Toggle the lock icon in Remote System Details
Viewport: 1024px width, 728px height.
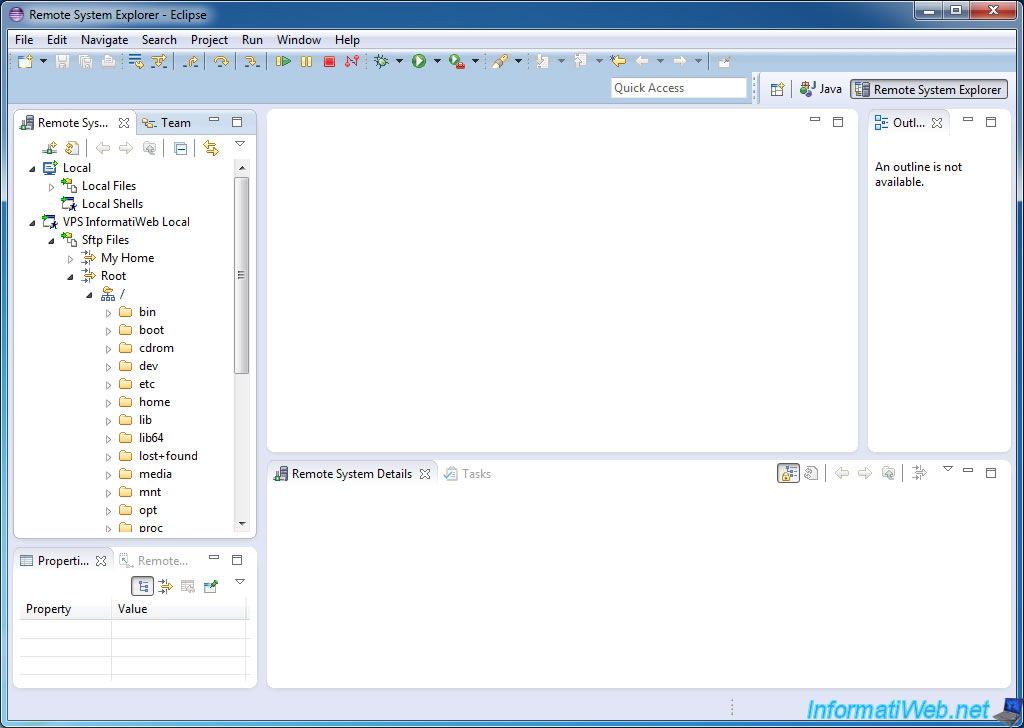[x=788, y=473]
